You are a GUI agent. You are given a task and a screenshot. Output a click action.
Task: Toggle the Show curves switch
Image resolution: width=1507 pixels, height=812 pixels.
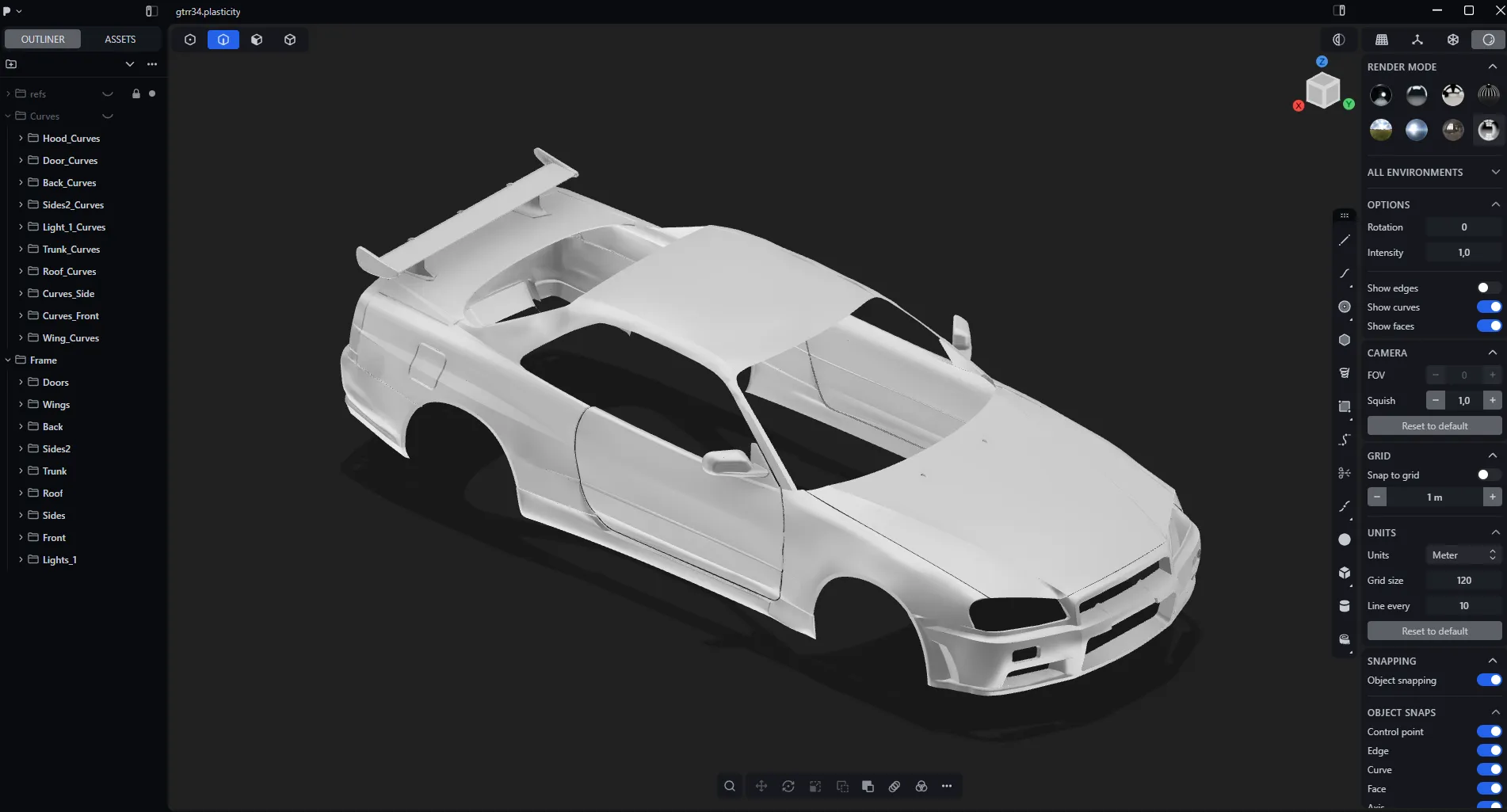[1489, 307]
